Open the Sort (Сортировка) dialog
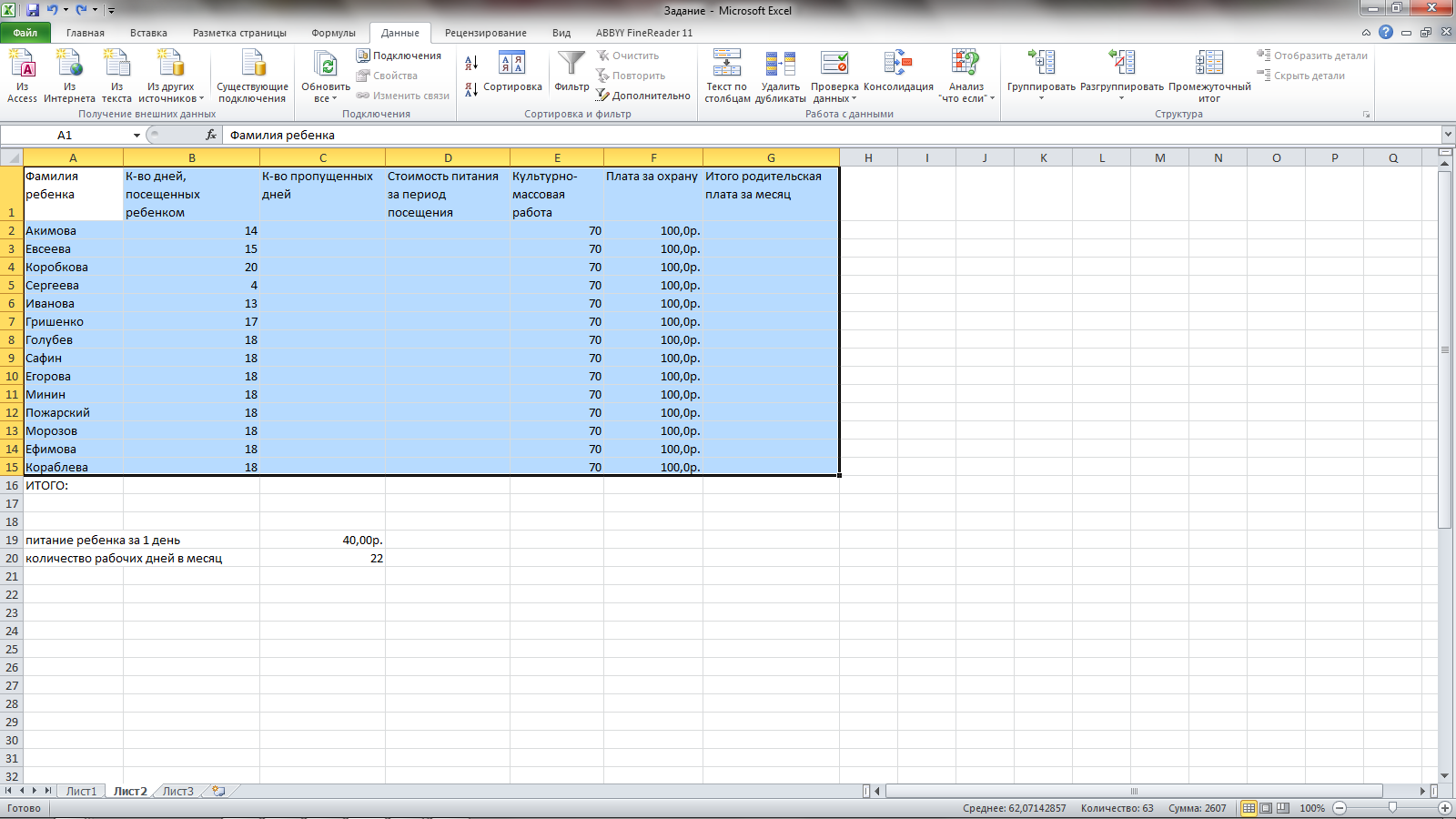1456x819 pixels. [512, 73]
